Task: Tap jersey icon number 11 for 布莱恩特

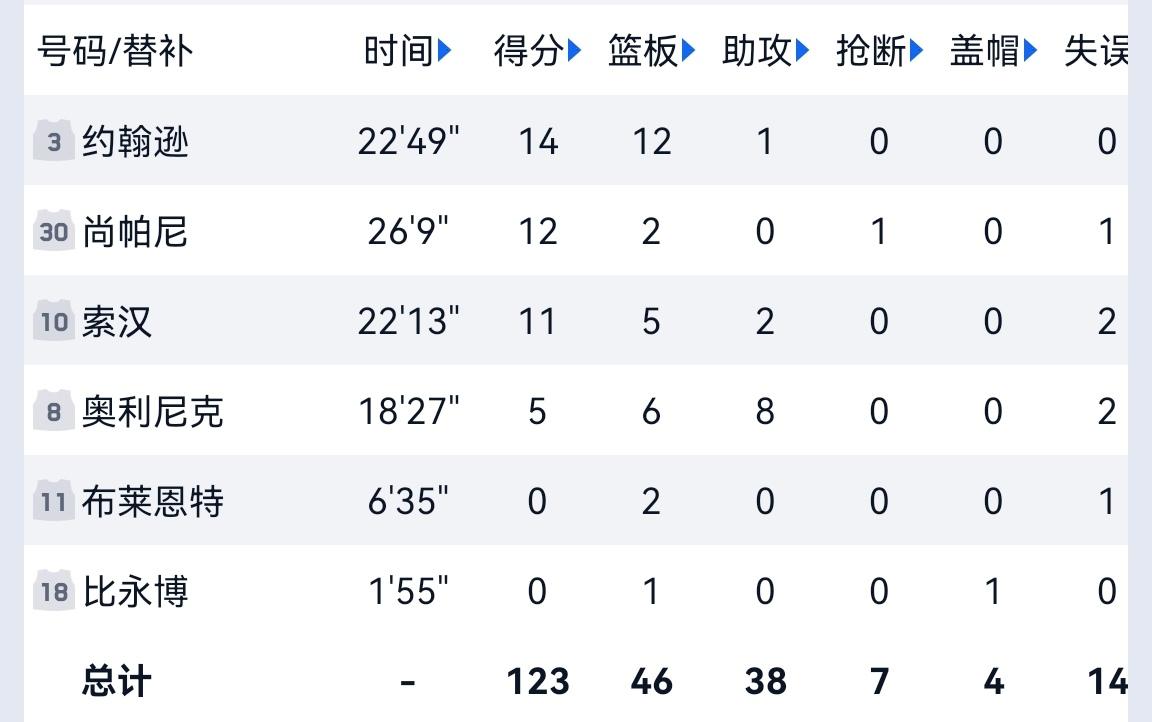Action: (x=54, y=501)
